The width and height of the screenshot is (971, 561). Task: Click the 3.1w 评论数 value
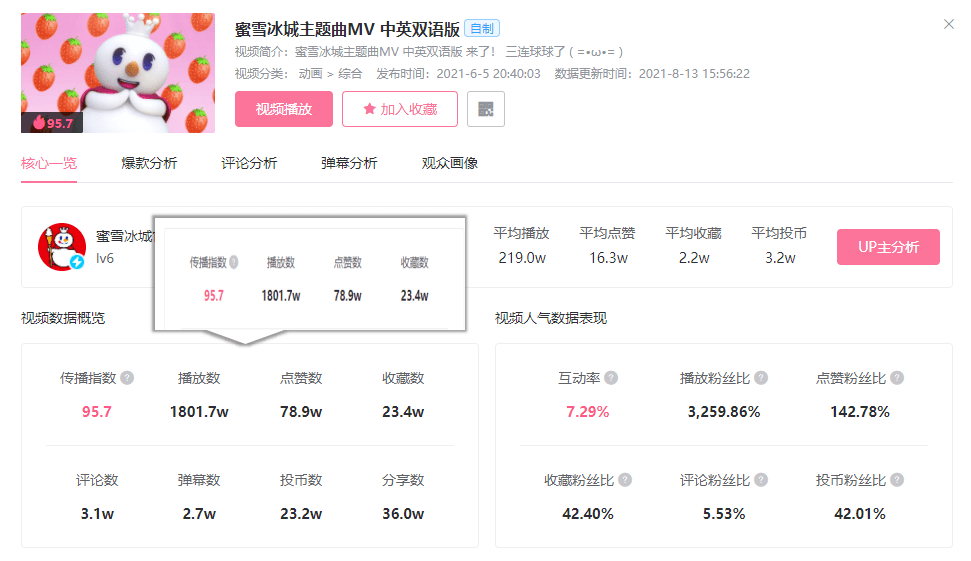pyautogui.click(x=97, y=514)
